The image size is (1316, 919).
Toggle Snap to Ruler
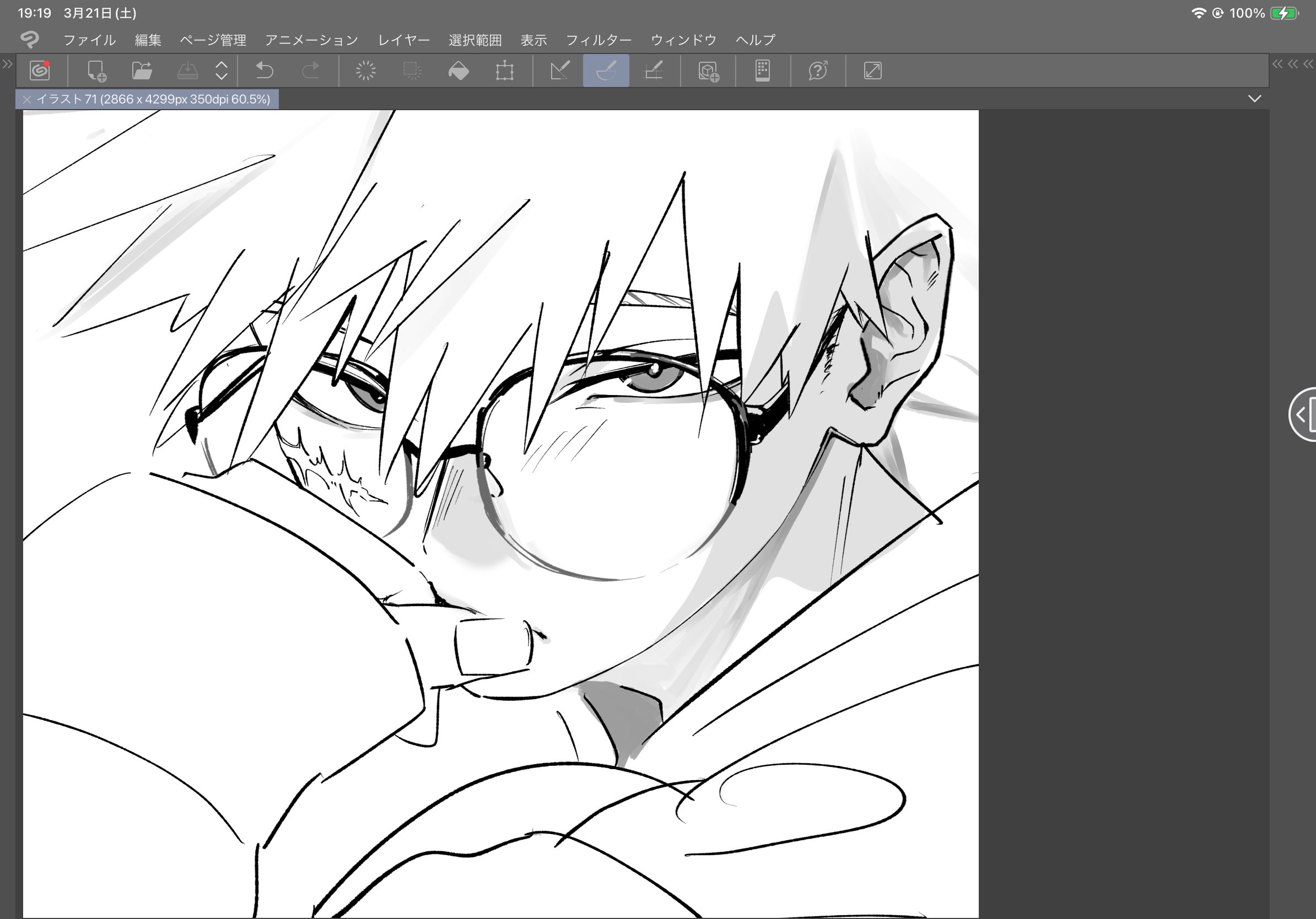click(x=559, y=71)
